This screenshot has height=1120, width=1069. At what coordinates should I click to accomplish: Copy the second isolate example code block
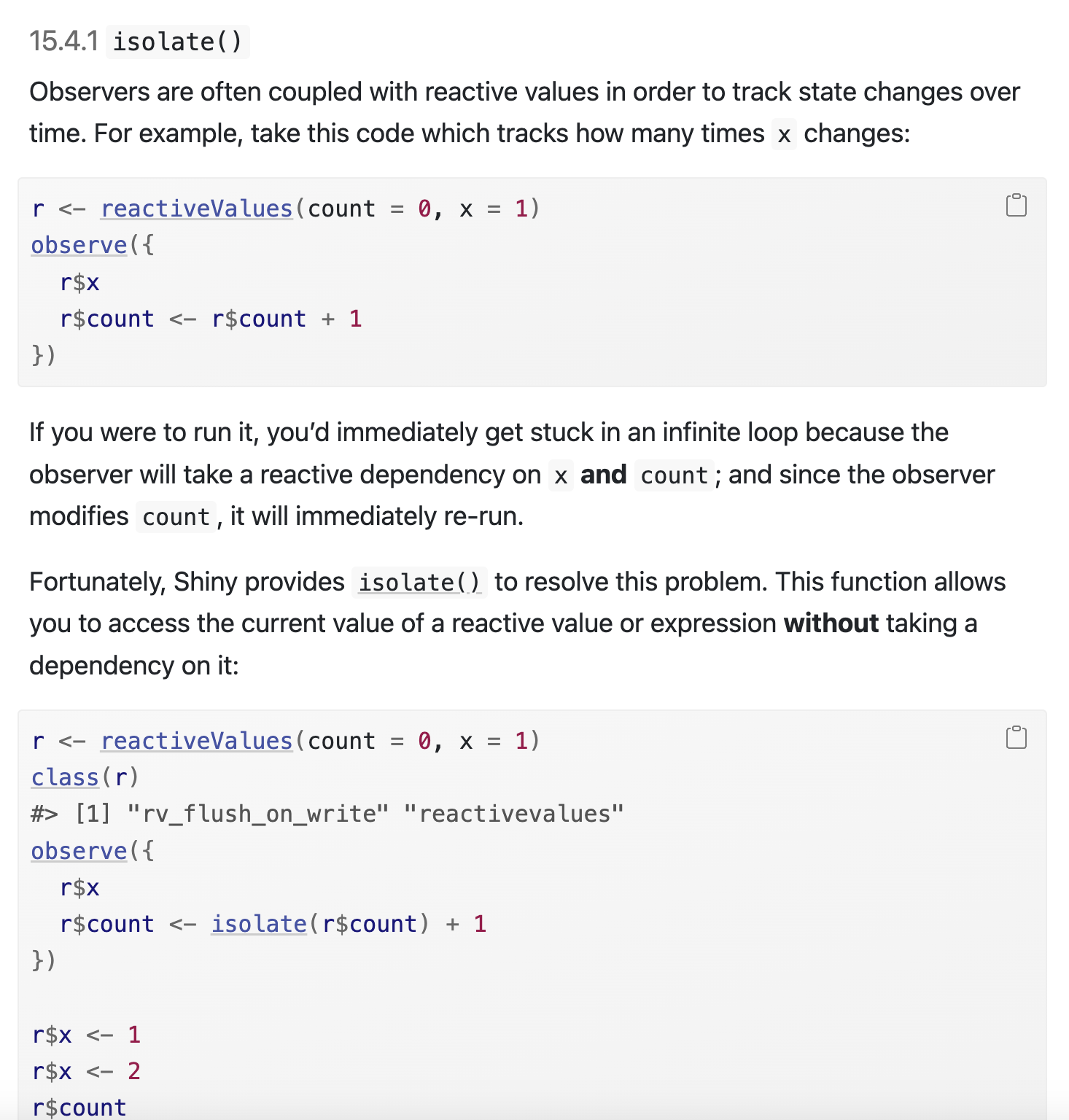[x=1016, y=738]
